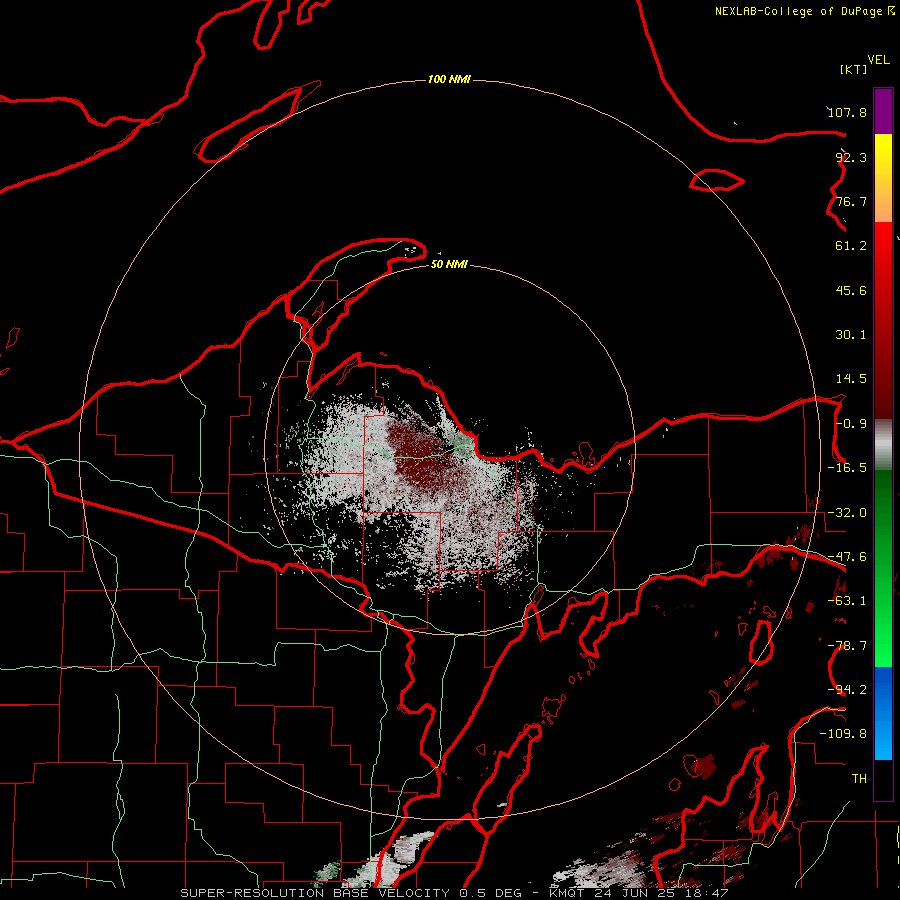900x900 pixels.
Task: Click the 14.5 velocity legend value
Action: [851, 379]
